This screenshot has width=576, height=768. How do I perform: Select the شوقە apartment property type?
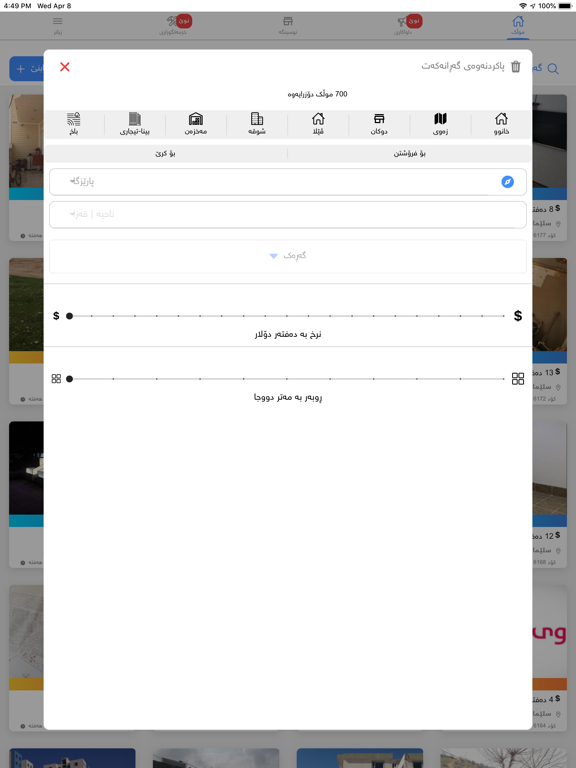(x=257, y=123)
